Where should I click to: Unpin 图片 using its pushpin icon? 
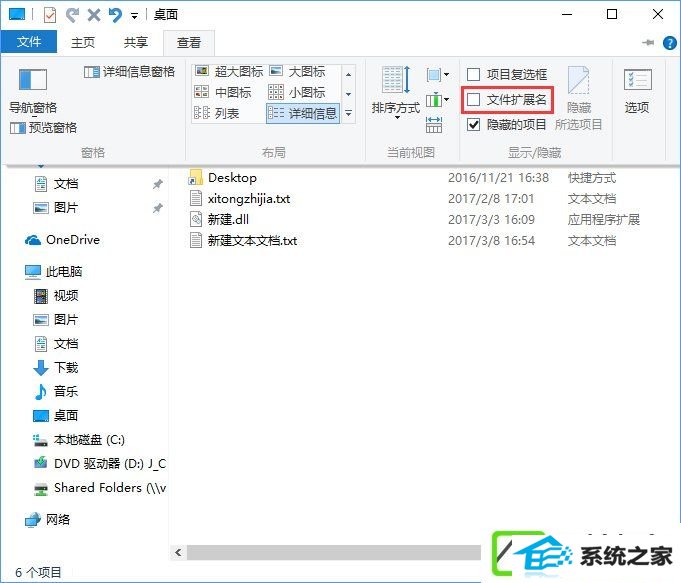[x=158, y=208]
